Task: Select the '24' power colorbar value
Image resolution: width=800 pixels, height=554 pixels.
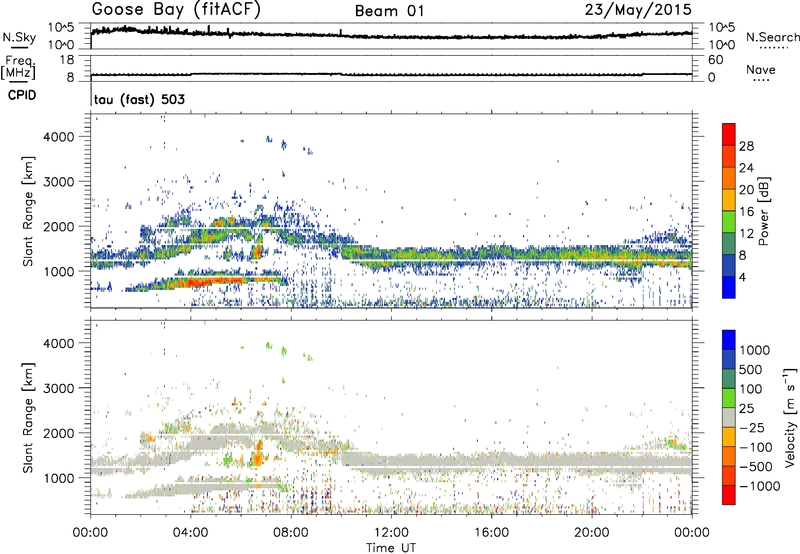Action: coord(746,168)
